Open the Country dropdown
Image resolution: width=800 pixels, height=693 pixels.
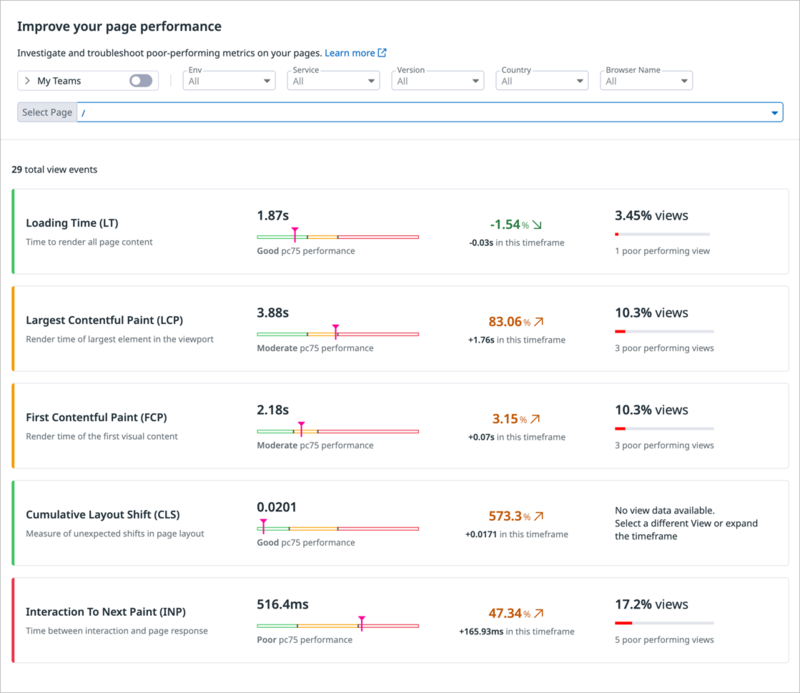point(542,81)
